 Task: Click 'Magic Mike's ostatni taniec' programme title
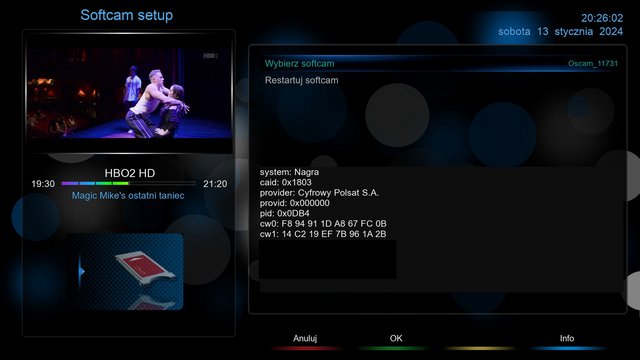coord(128,196)
